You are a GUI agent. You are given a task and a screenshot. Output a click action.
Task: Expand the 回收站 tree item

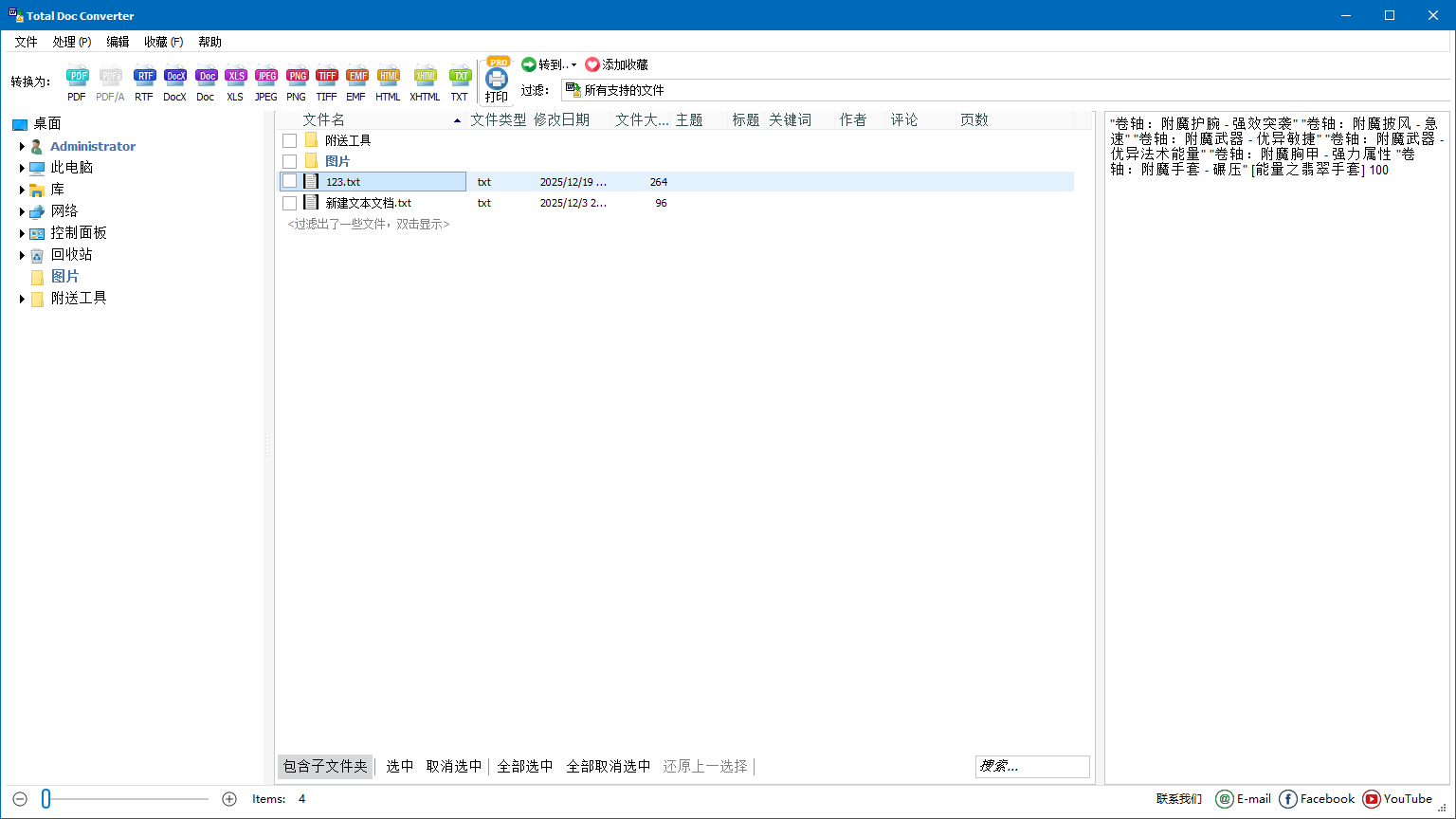coord(22,254)
